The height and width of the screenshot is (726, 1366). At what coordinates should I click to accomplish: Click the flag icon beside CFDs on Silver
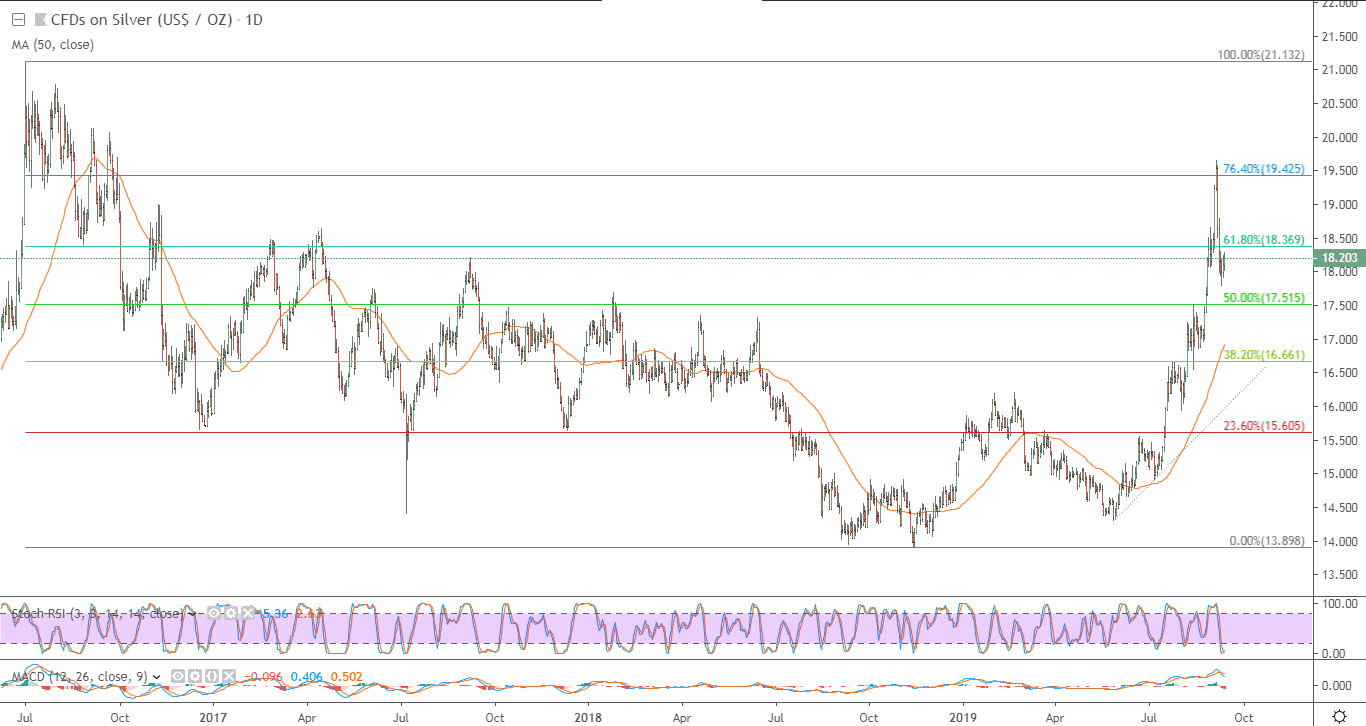pyautogui.click(x=40, y=20)
